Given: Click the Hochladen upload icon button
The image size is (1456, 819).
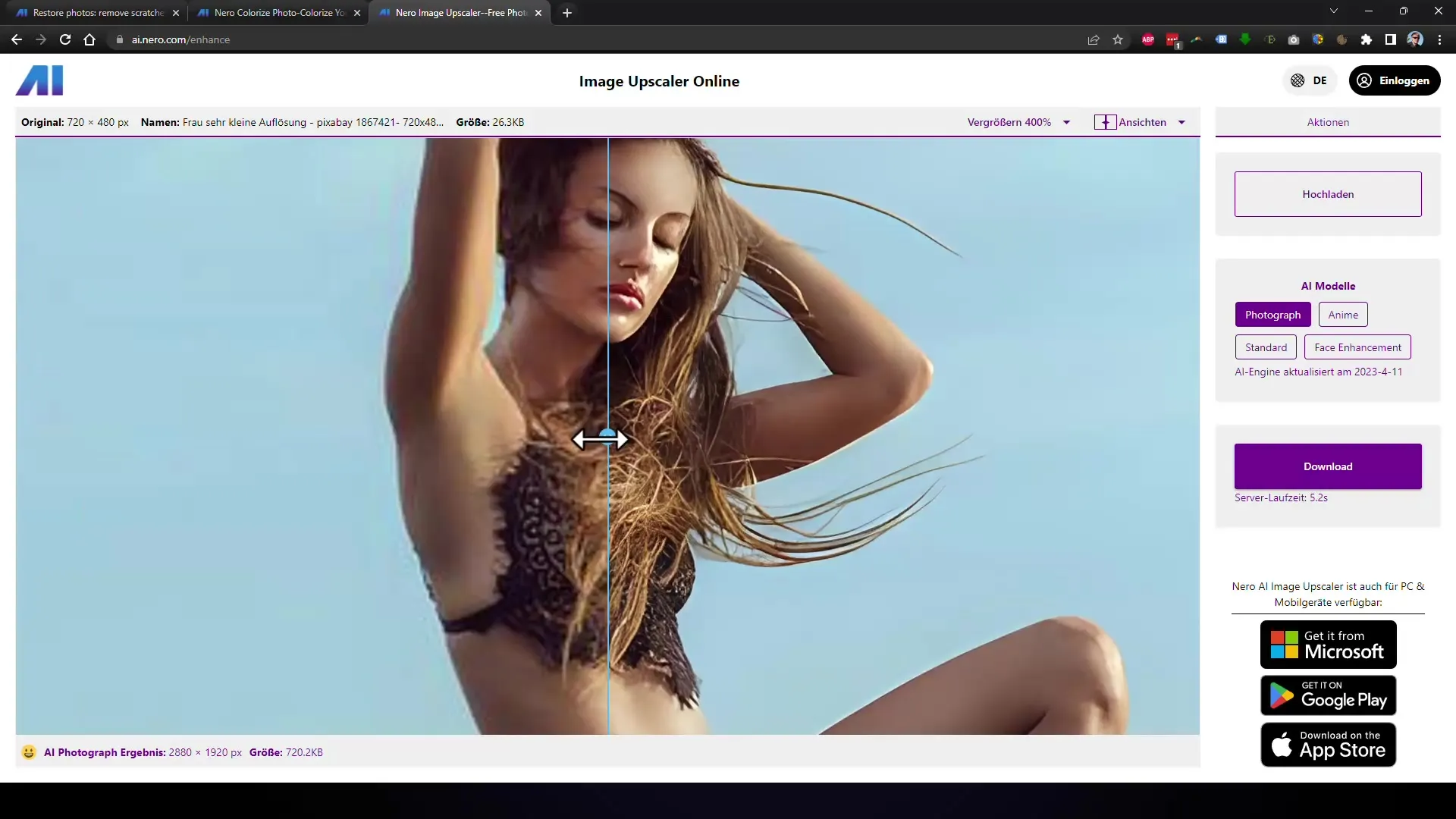Looking at the screenshot, I should click(x=1329, y=194).
